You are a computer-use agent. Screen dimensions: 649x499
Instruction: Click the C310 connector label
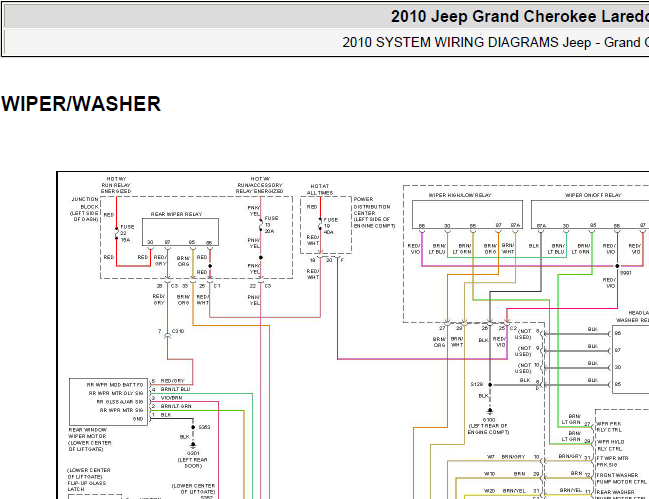click(178, 331)
